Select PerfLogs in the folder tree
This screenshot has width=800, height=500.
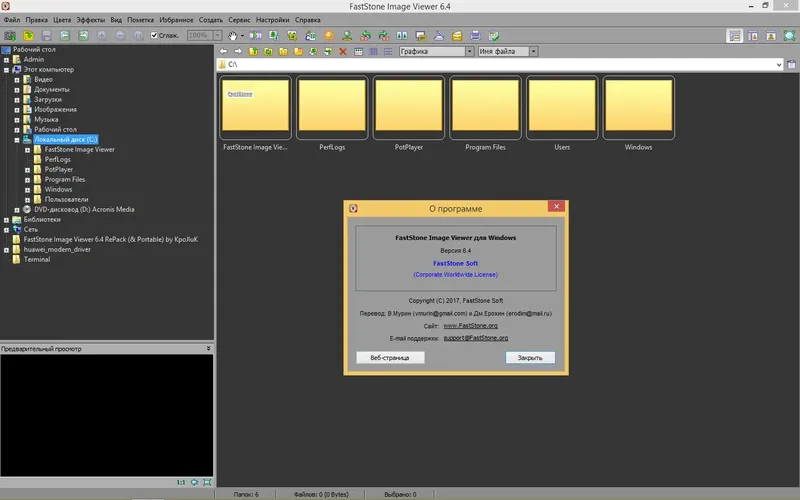point(57,160)
